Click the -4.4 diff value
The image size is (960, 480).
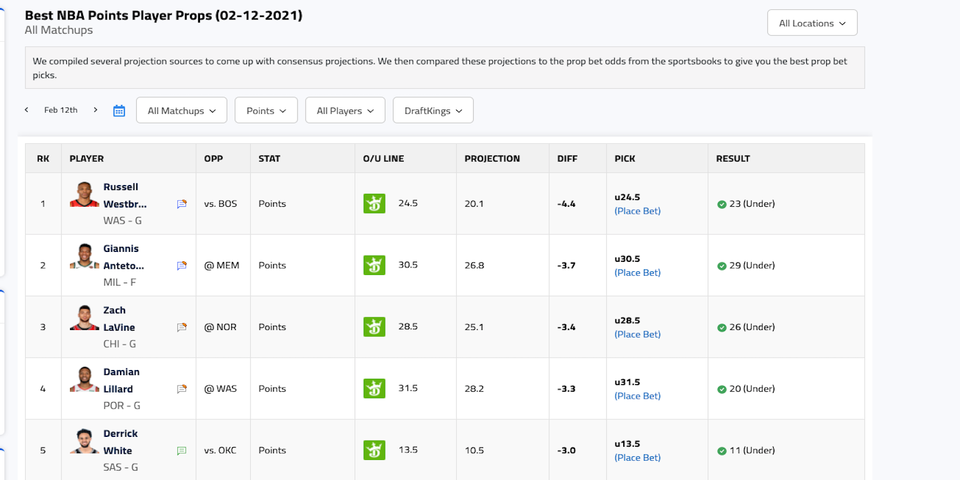tap(566, 204)
